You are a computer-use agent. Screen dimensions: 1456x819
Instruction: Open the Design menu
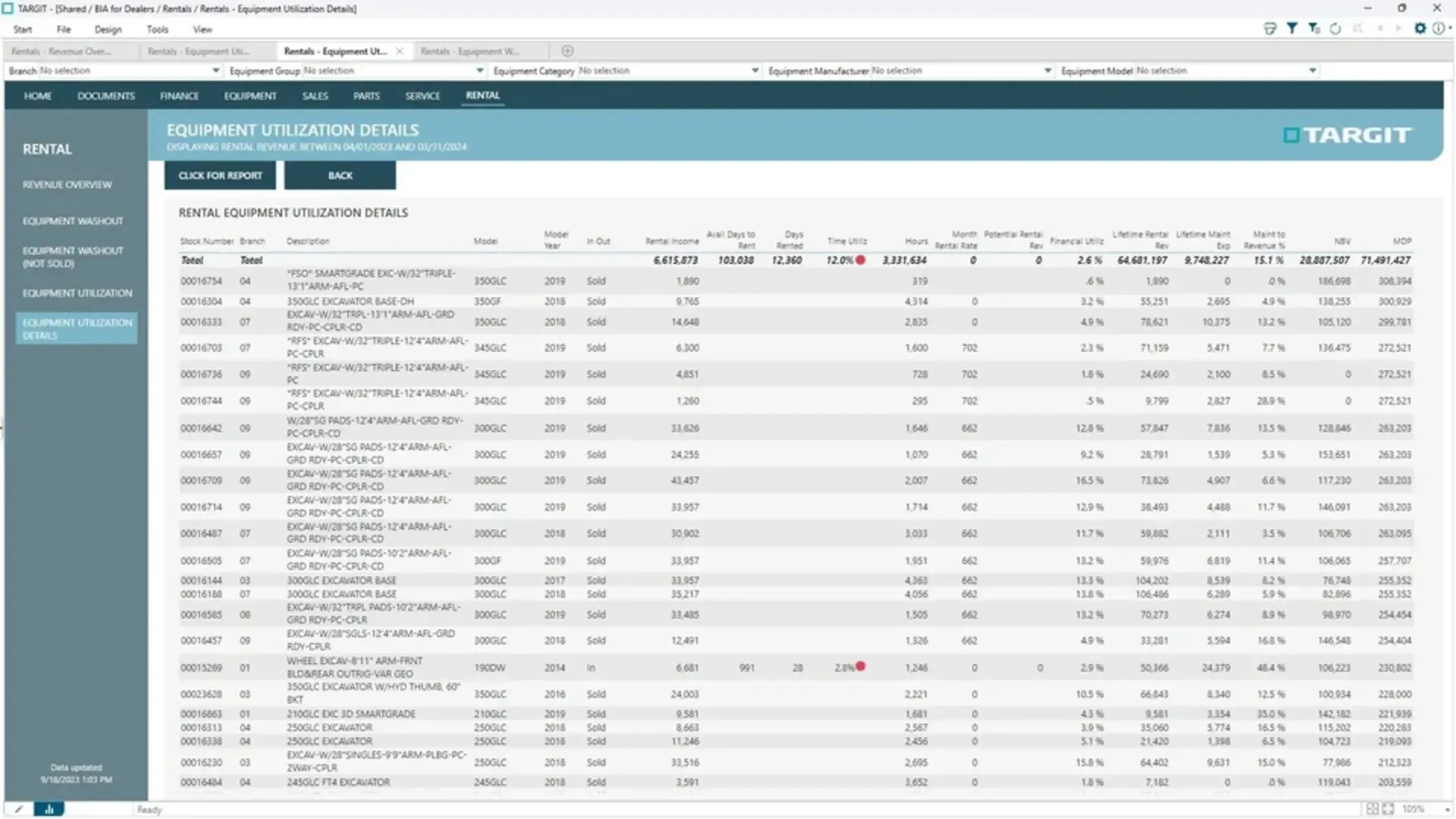coord(108,30)
